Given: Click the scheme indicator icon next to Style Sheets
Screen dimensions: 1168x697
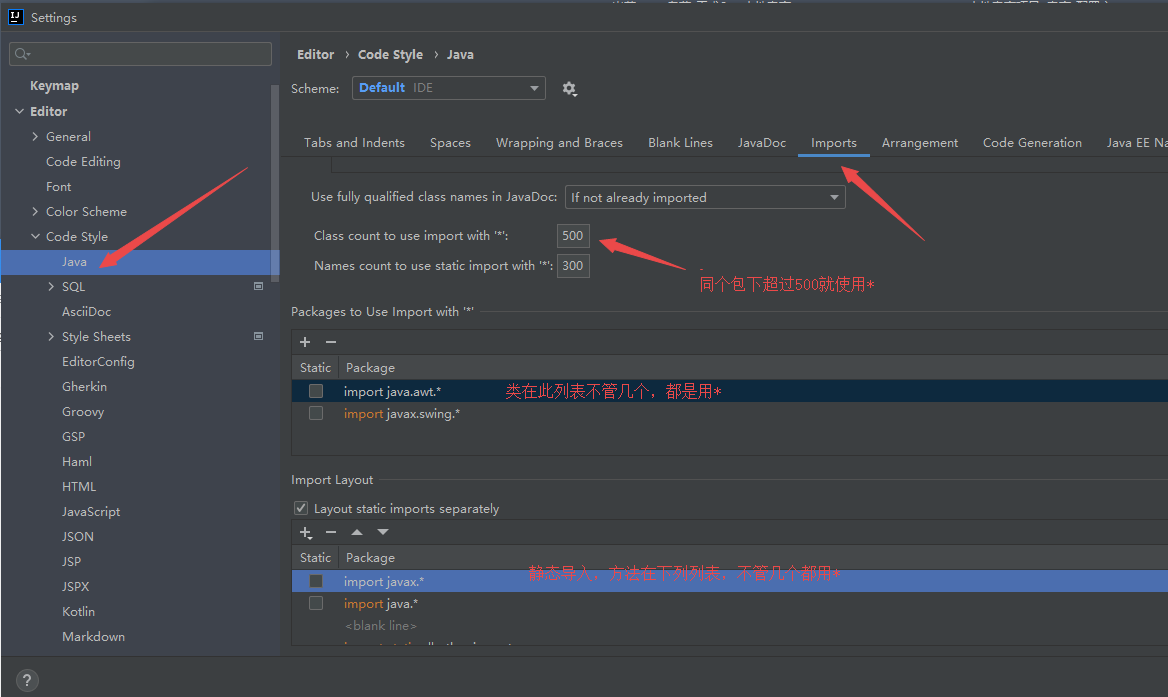Looking at the screenshot, I should [x=258, y=336].
